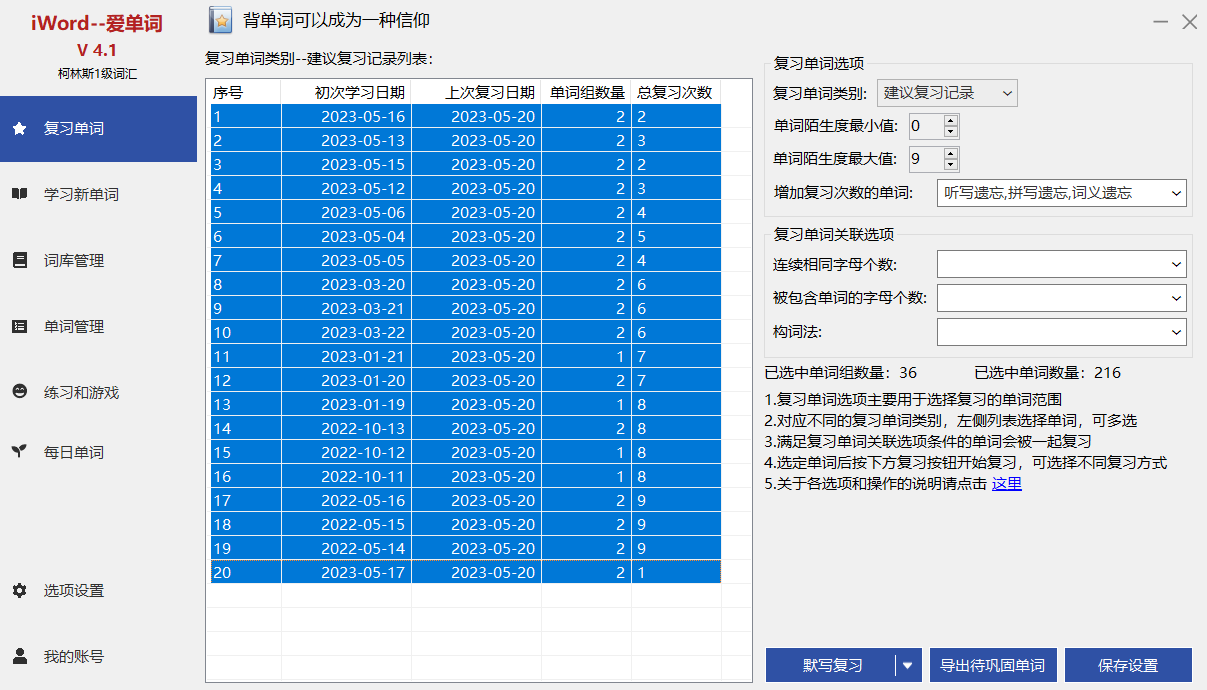
Task: Click the 导出待巩固单词 button
Action: click(x=992, y=665)
